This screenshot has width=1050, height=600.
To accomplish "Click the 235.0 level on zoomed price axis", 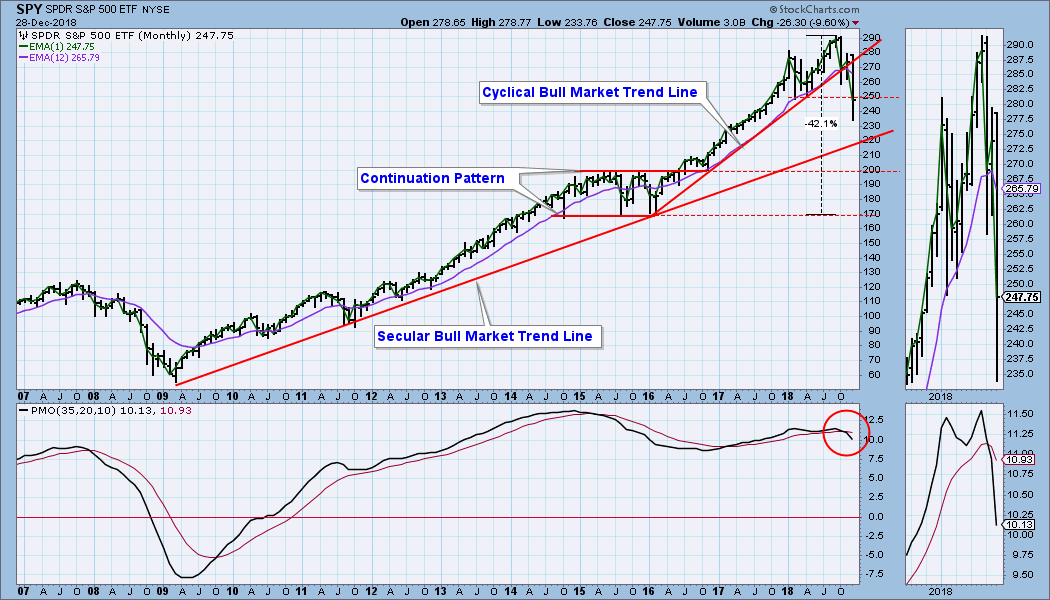I will pyautogui.click(x=1019, y=374).
